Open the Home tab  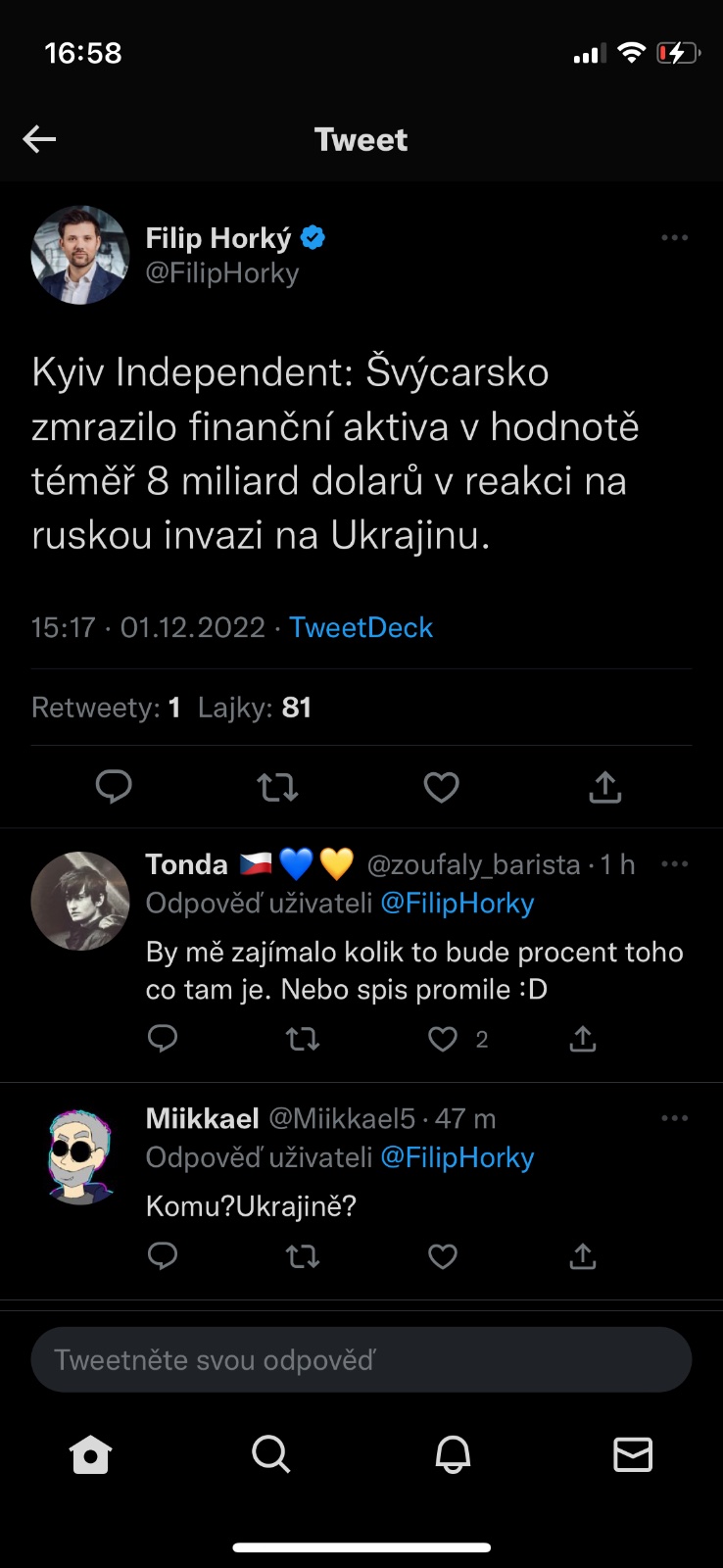click(x=91, y=1455)
